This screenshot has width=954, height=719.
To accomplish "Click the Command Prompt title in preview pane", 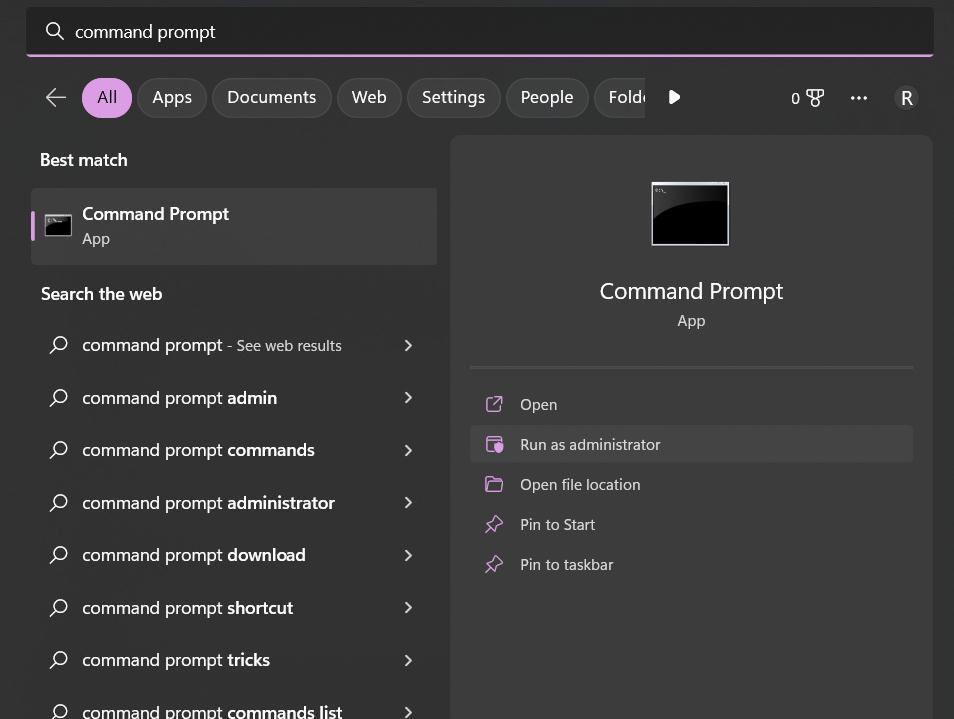I will [x=691, y=291].
